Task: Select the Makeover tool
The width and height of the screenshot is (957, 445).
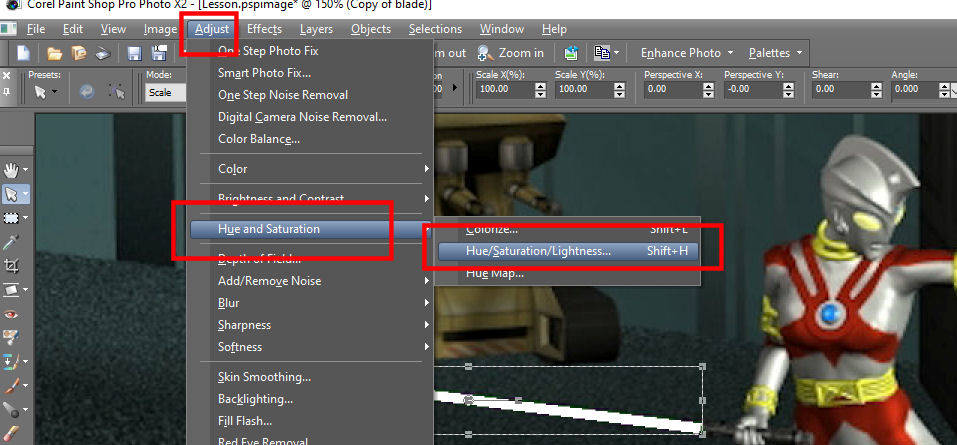Action: [x=10, y=338]
